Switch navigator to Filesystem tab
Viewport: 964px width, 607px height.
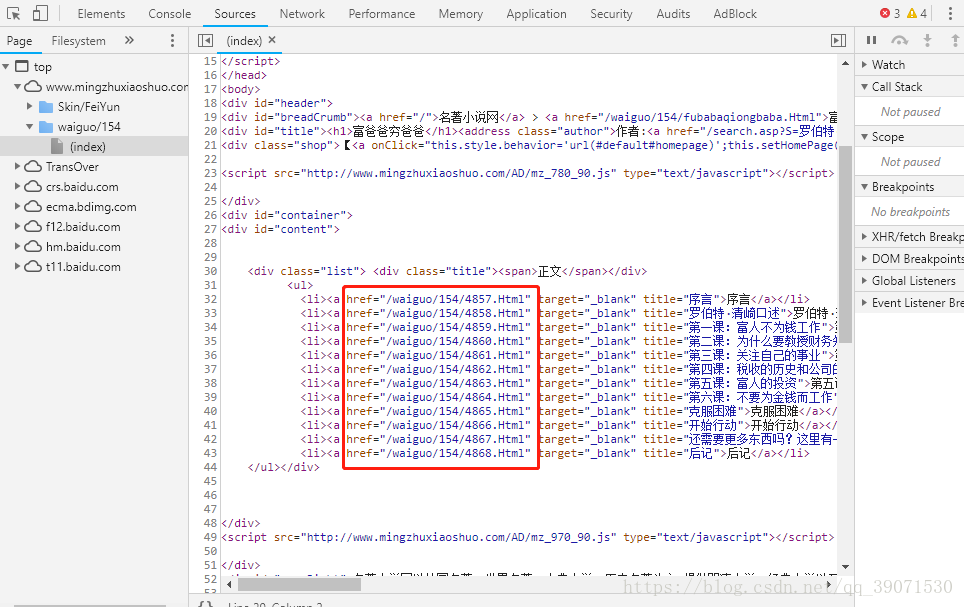[x=79, y=41]
